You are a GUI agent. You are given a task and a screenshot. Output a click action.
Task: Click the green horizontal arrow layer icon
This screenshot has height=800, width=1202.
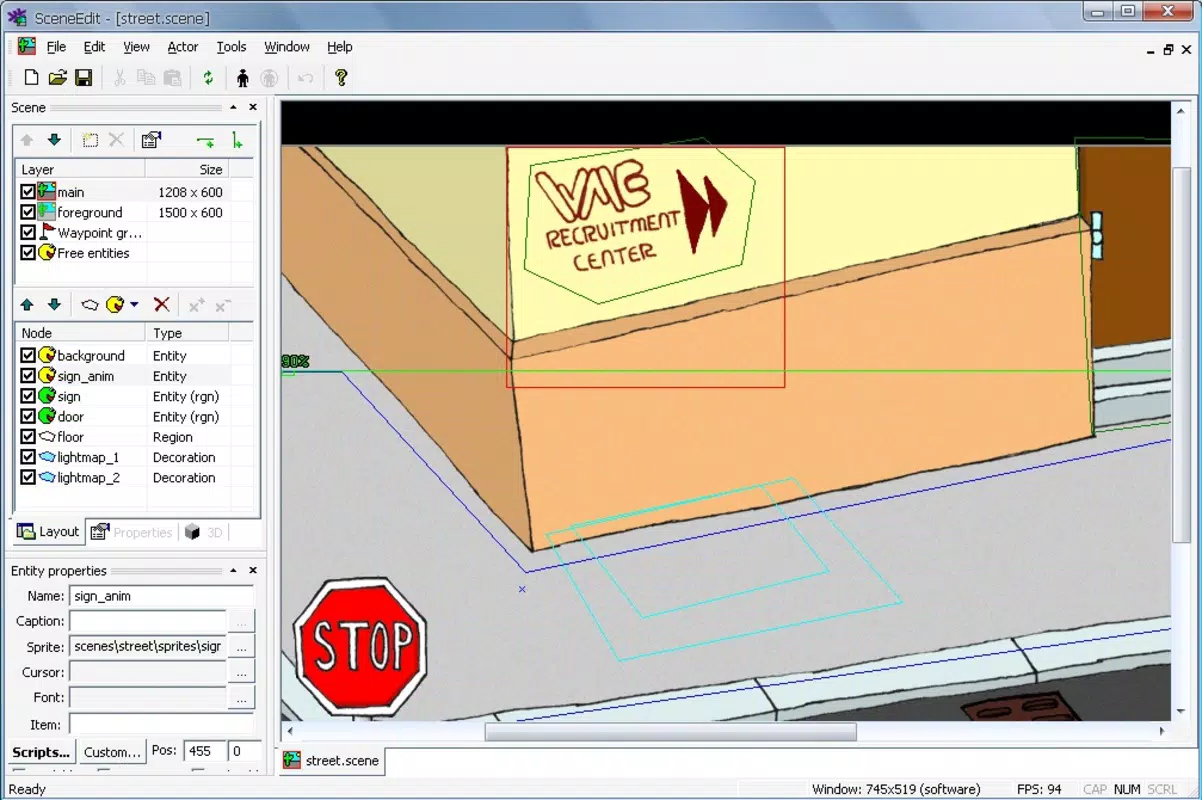(206, 140)
